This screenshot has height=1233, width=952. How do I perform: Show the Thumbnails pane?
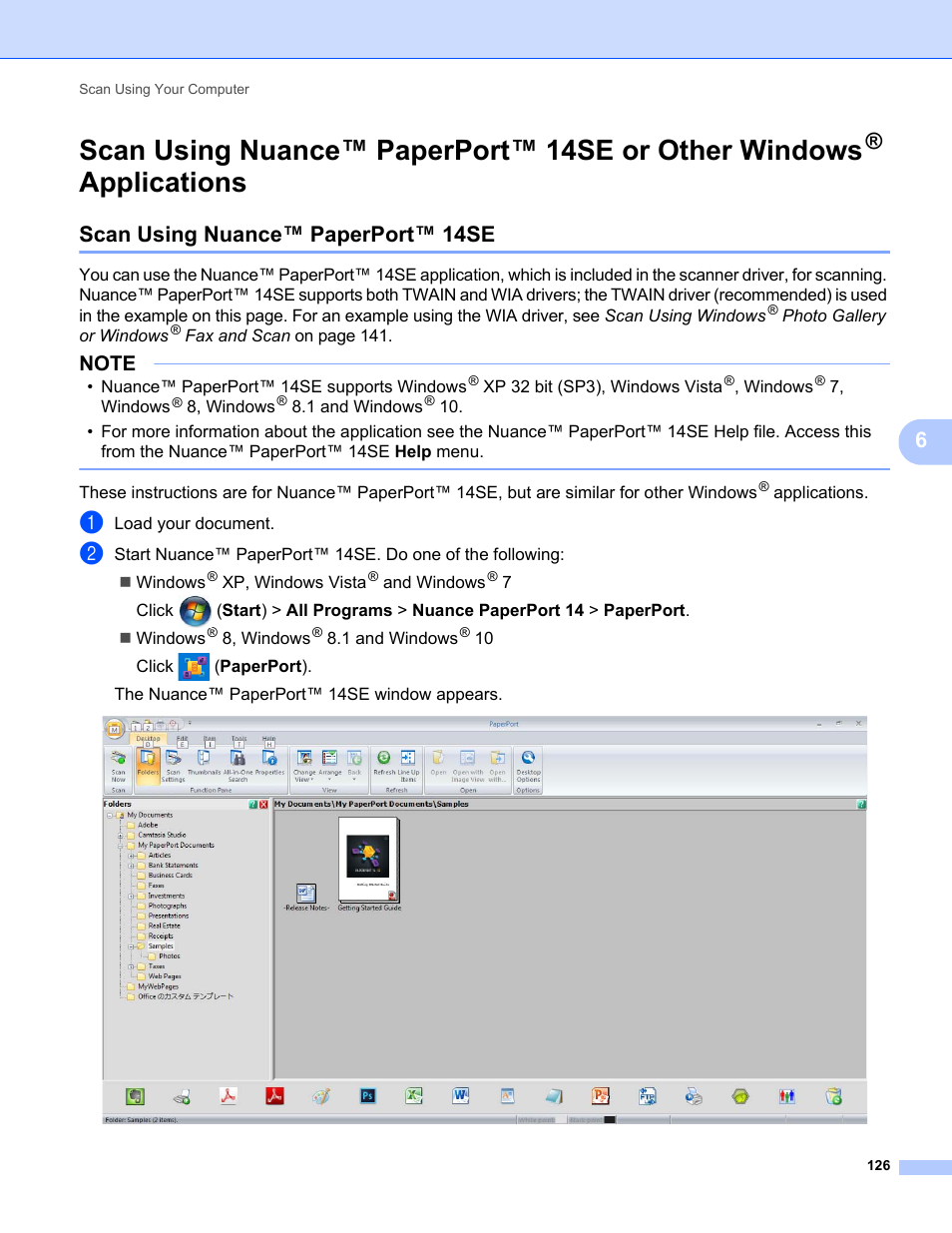(204, 764)
